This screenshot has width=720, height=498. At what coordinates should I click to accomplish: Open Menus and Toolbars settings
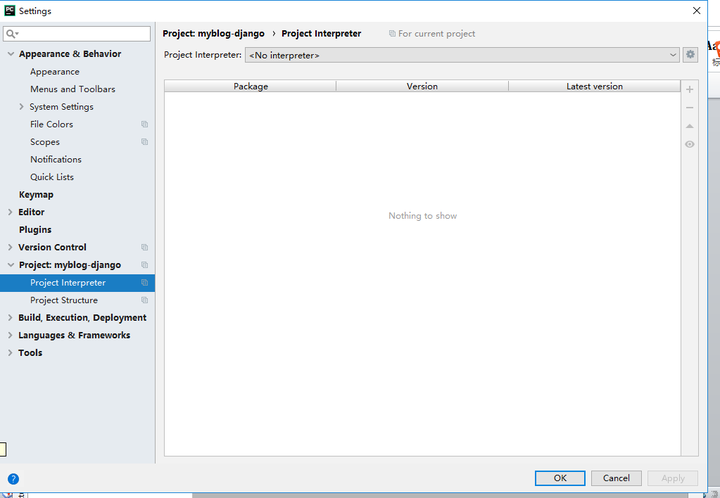[73, 89]
